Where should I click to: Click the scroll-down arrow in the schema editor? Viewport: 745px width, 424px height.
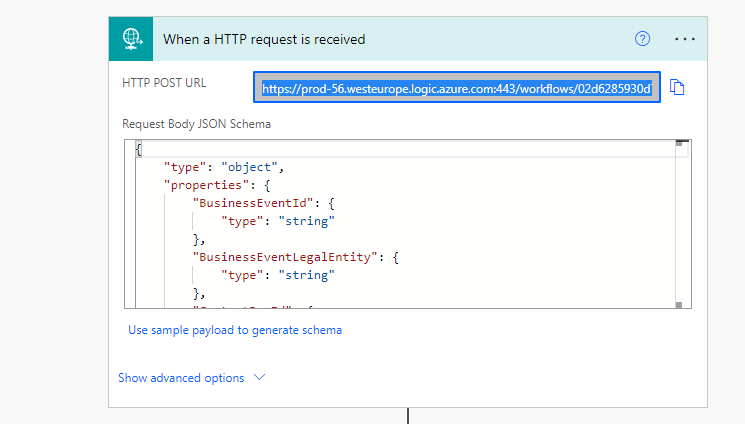pyautogui.click(x=679, y=304)
